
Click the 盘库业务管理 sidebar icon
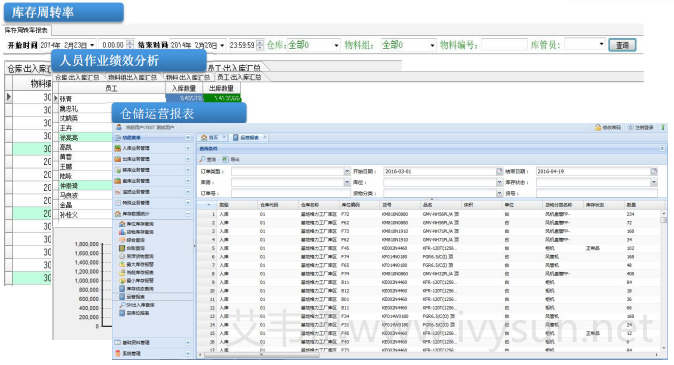(x=118, y=181)
